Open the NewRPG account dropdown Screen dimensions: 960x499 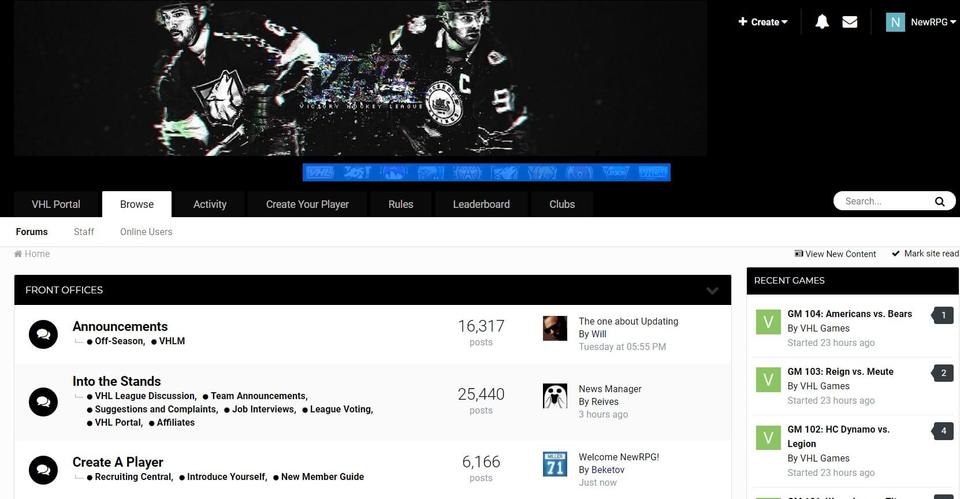932,22
